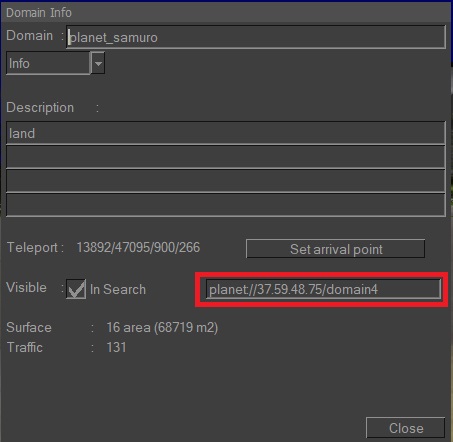Click the Traffic value 131
The height and width of the screenshot is (442, 453).
(116, 347)
